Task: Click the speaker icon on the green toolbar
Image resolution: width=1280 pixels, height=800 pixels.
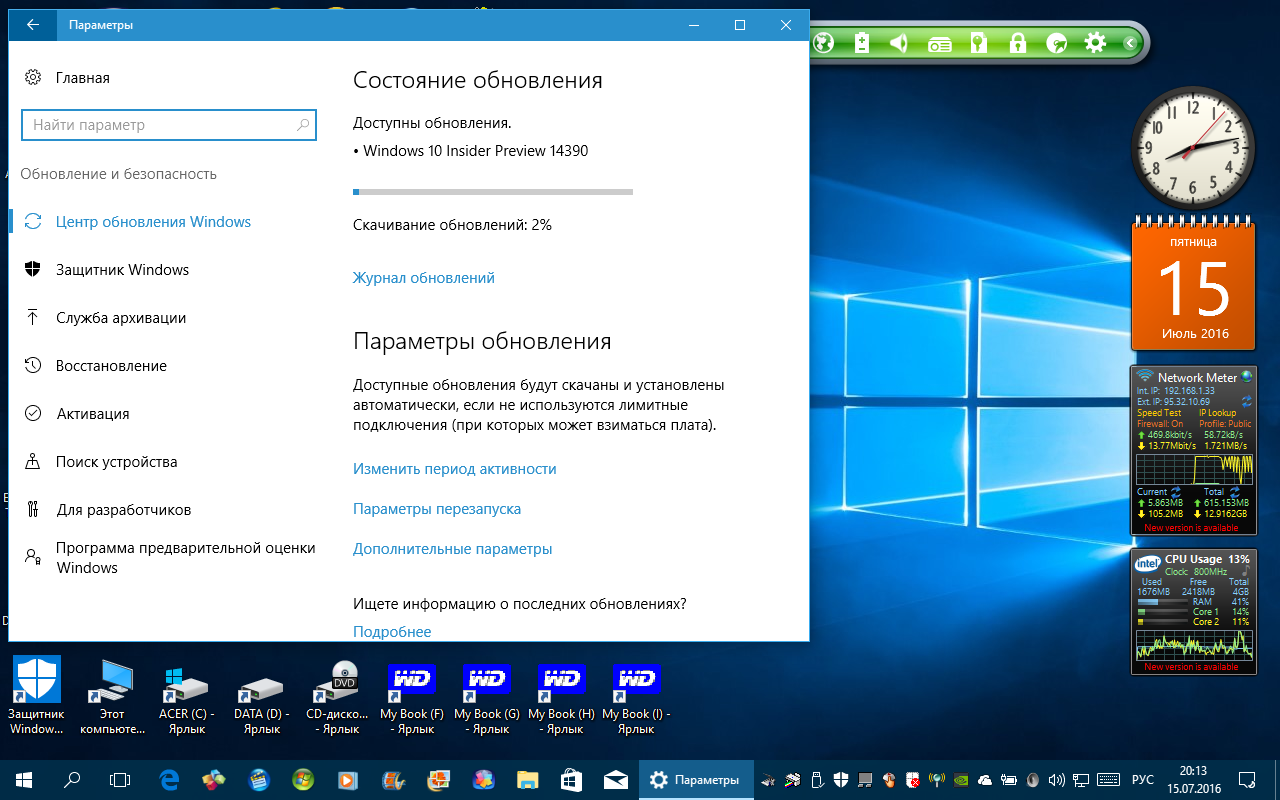Action: click(899, 43)
